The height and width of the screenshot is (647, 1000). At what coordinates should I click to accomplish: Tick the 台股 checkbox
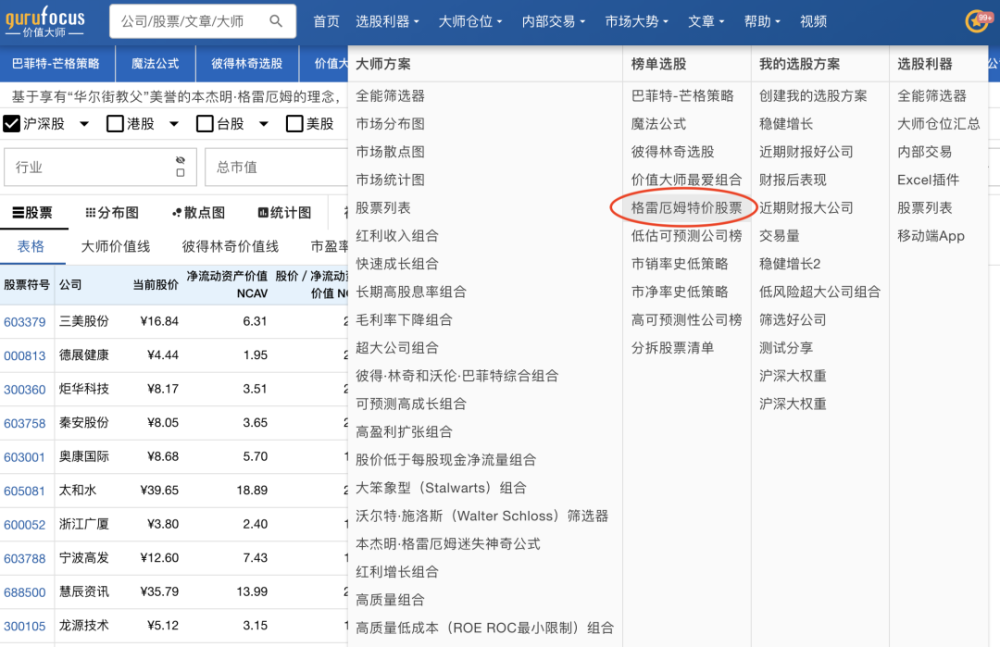205,124
